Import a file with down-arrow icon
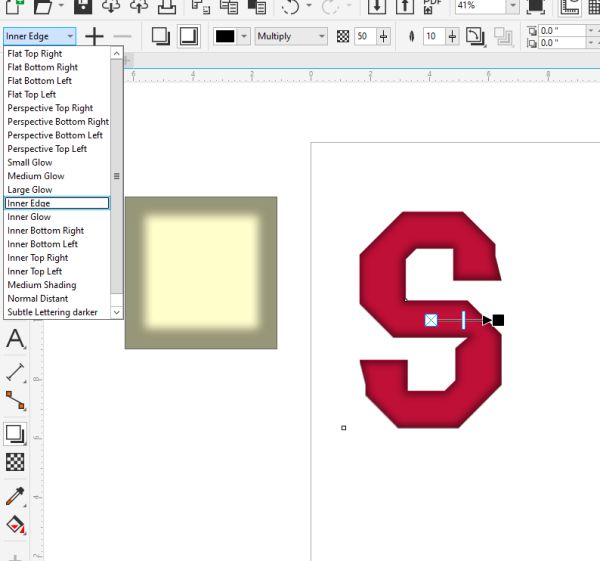Viewport: 600px width, 561px height. (377, 7)
